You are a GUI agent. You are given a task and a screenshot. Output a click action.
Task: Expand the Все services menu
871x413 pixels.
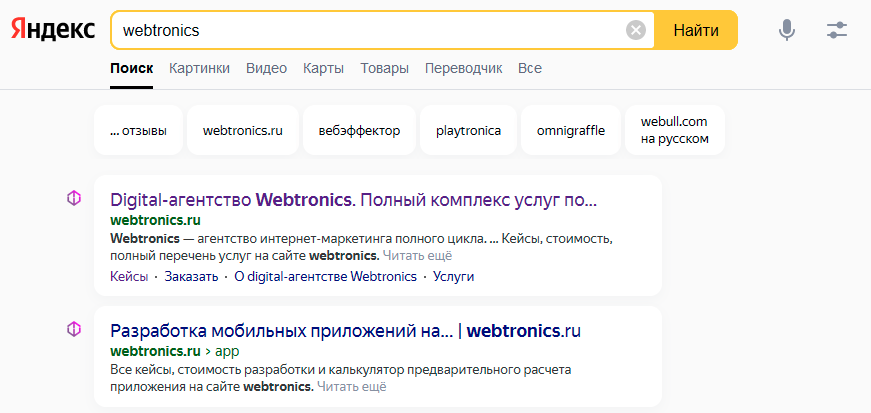[530, 68]
